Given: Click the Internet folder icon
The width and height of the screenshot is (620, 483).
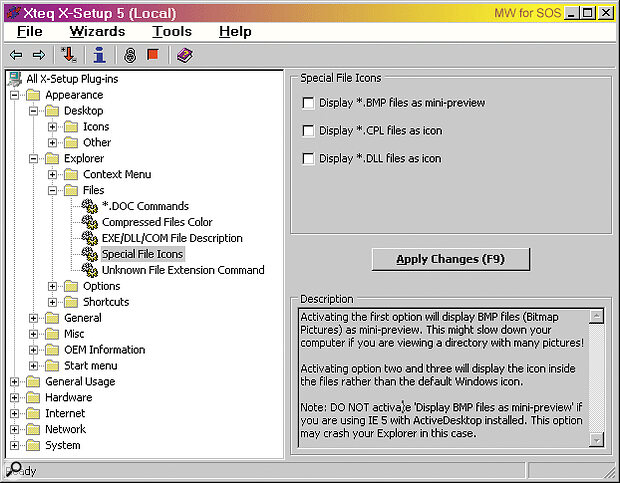Looking at the screenshot, I should pyautogui.click(x=33, y=413).
